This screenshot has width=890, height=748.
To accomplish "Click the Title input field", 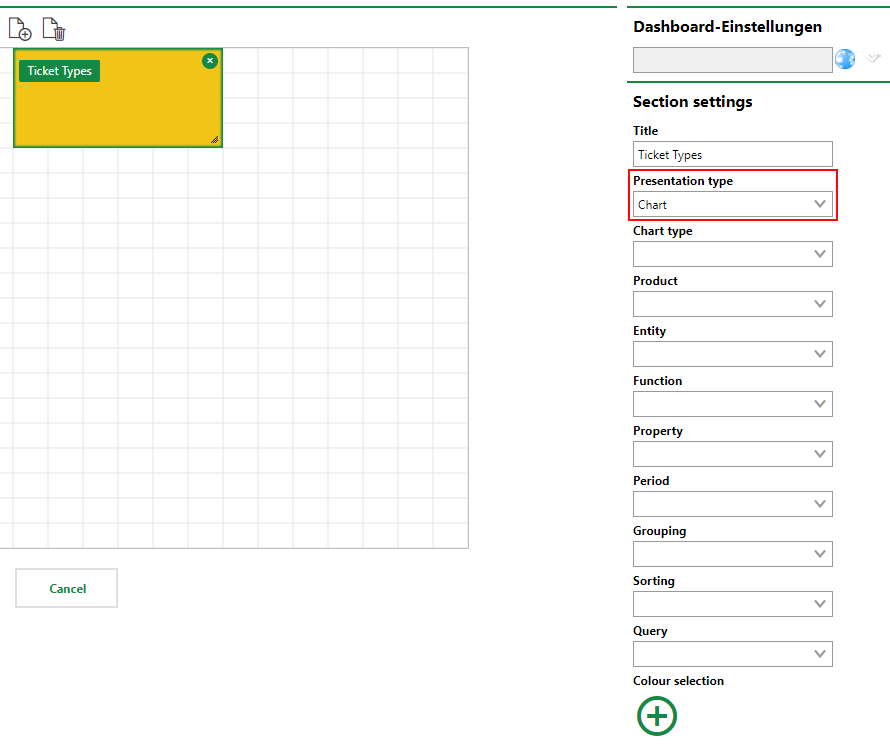I will pos(732,154).
